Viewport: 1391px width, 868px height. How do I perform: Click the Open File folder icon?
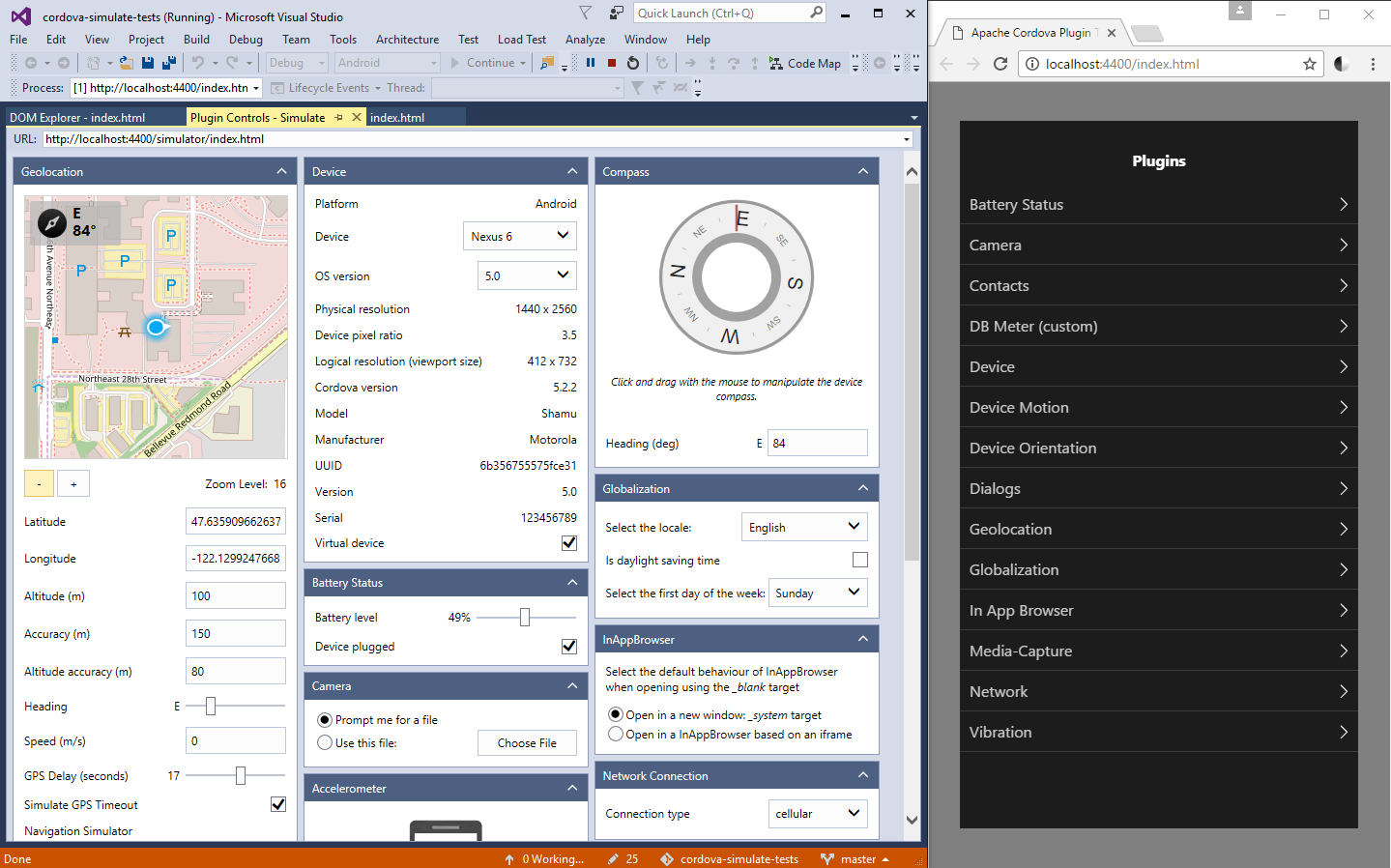(x=126, y=63)
